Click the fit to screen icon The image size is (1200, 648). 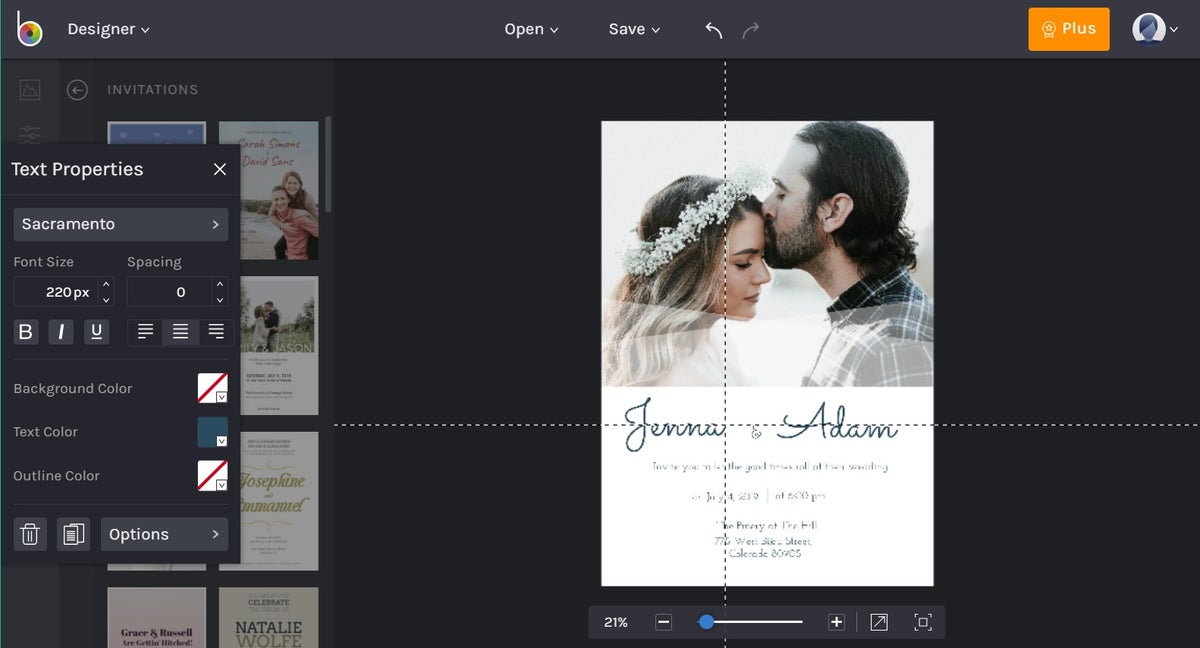click(922, 622)
